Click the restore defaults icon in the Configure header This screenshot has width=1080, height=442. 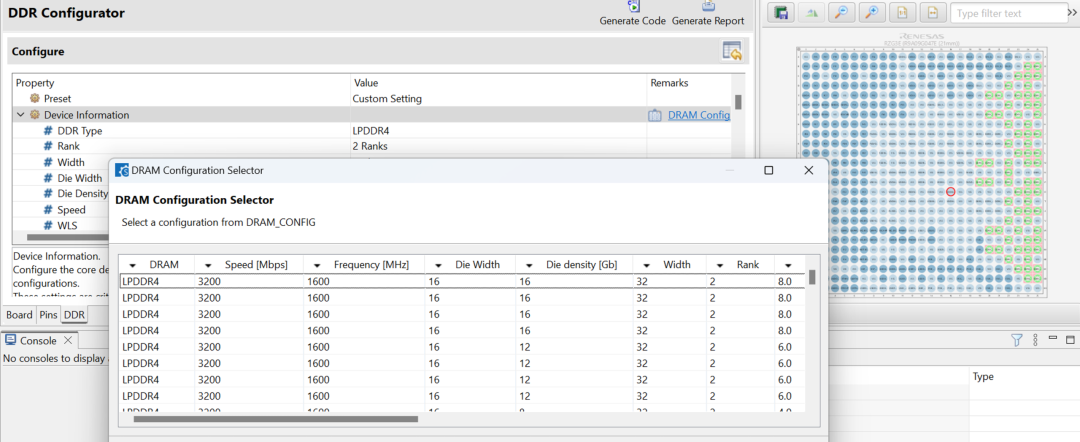pyautogui.click(x=731, y=52)
